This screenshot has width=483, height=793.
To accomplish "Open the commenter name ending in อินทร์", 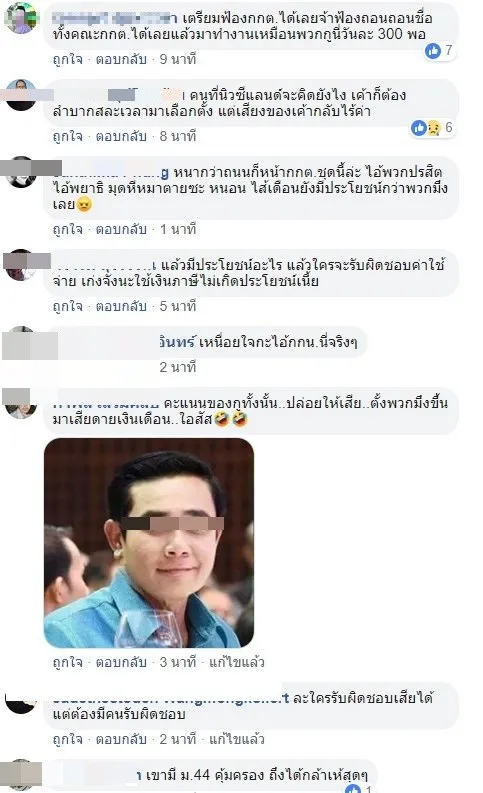I will (x=177, y=342).
